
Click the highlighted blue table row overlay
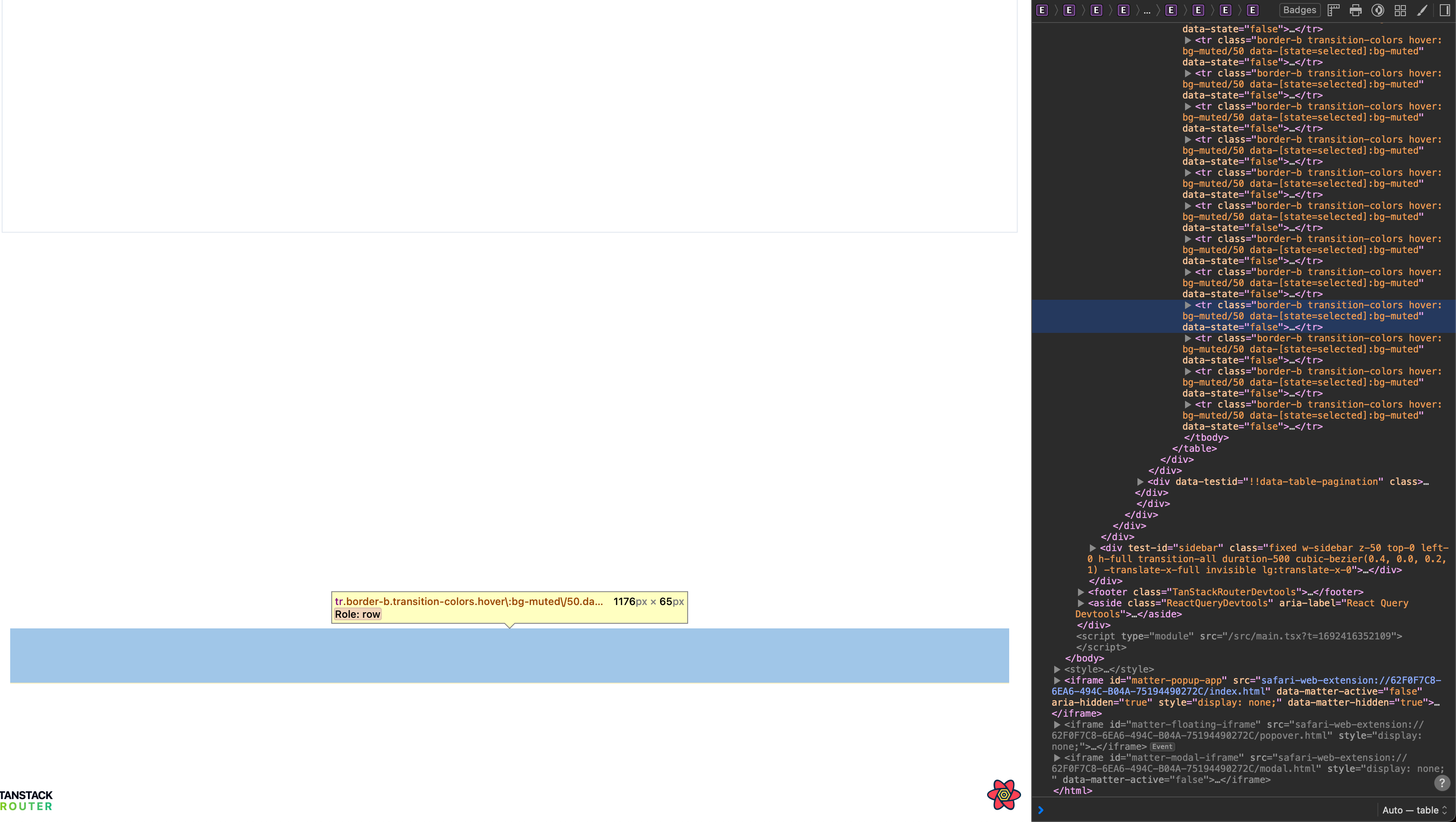[x=509, y=655]
